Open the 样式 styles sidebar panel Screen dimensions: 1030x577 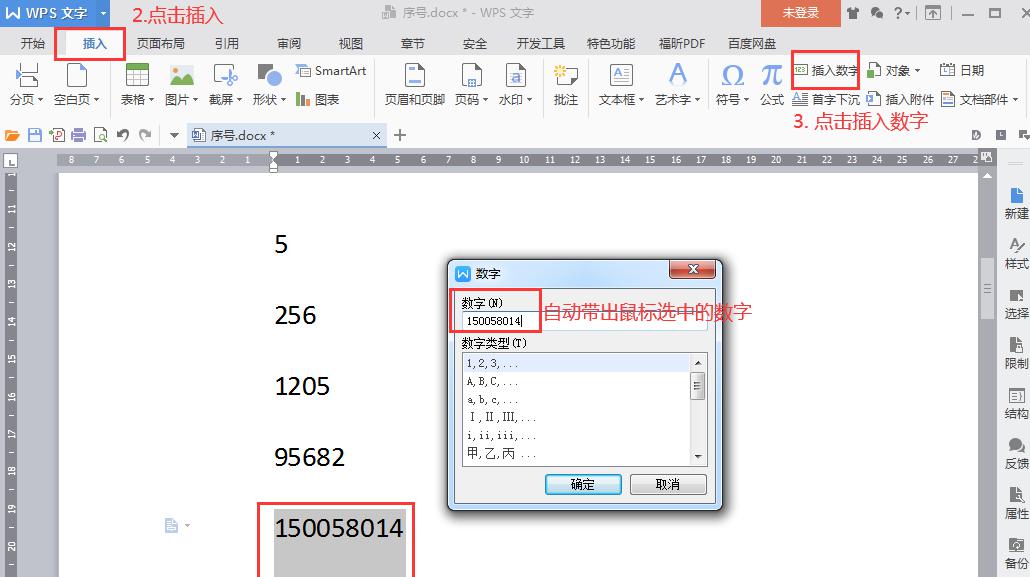tap(1016, 254)
